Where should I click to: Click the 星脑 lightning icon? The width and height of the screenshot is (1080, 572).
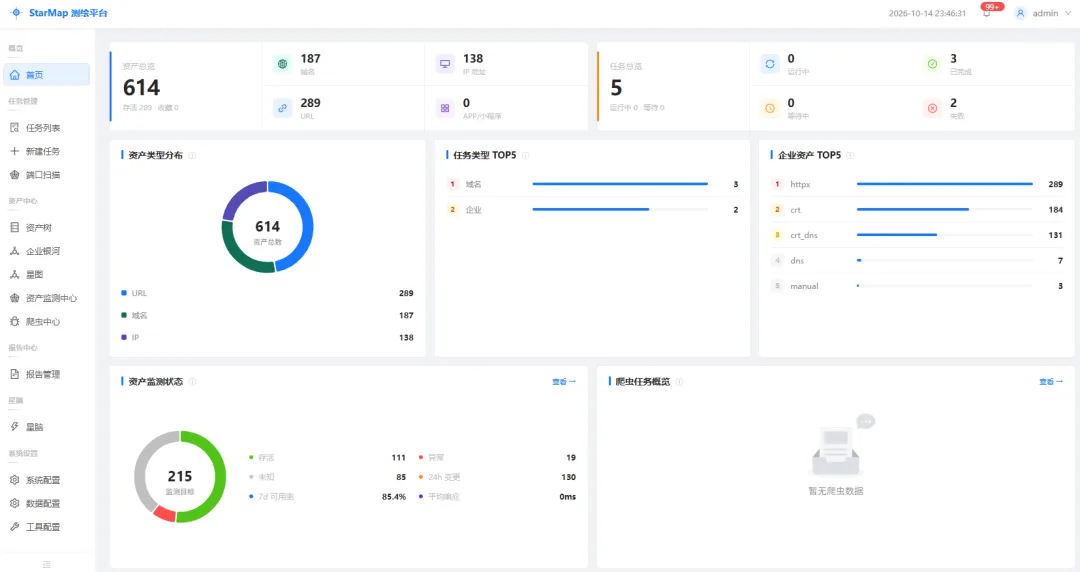[x=14, y=427]
